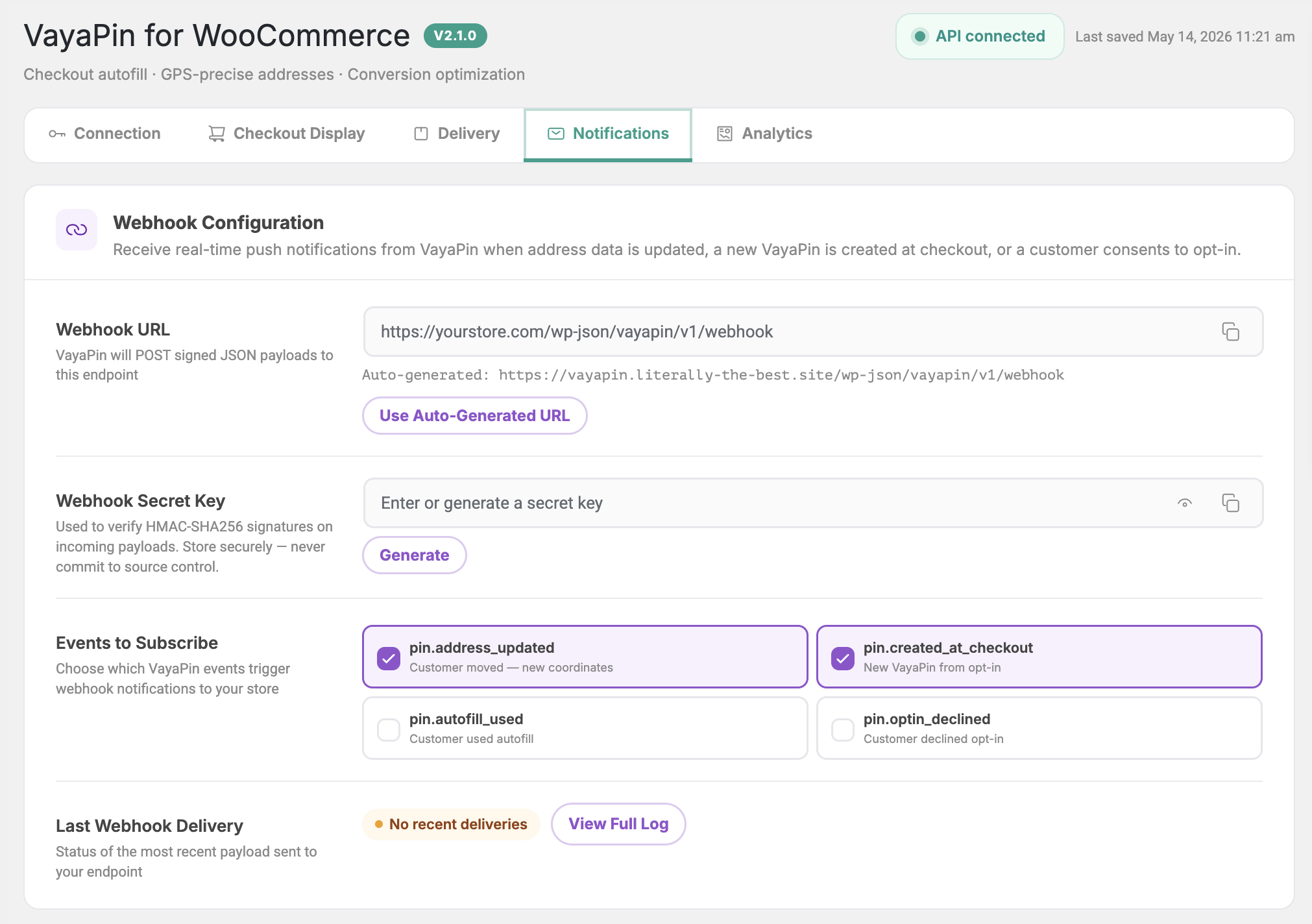Focus the Webhook URL input field

[x=813, y=332]
